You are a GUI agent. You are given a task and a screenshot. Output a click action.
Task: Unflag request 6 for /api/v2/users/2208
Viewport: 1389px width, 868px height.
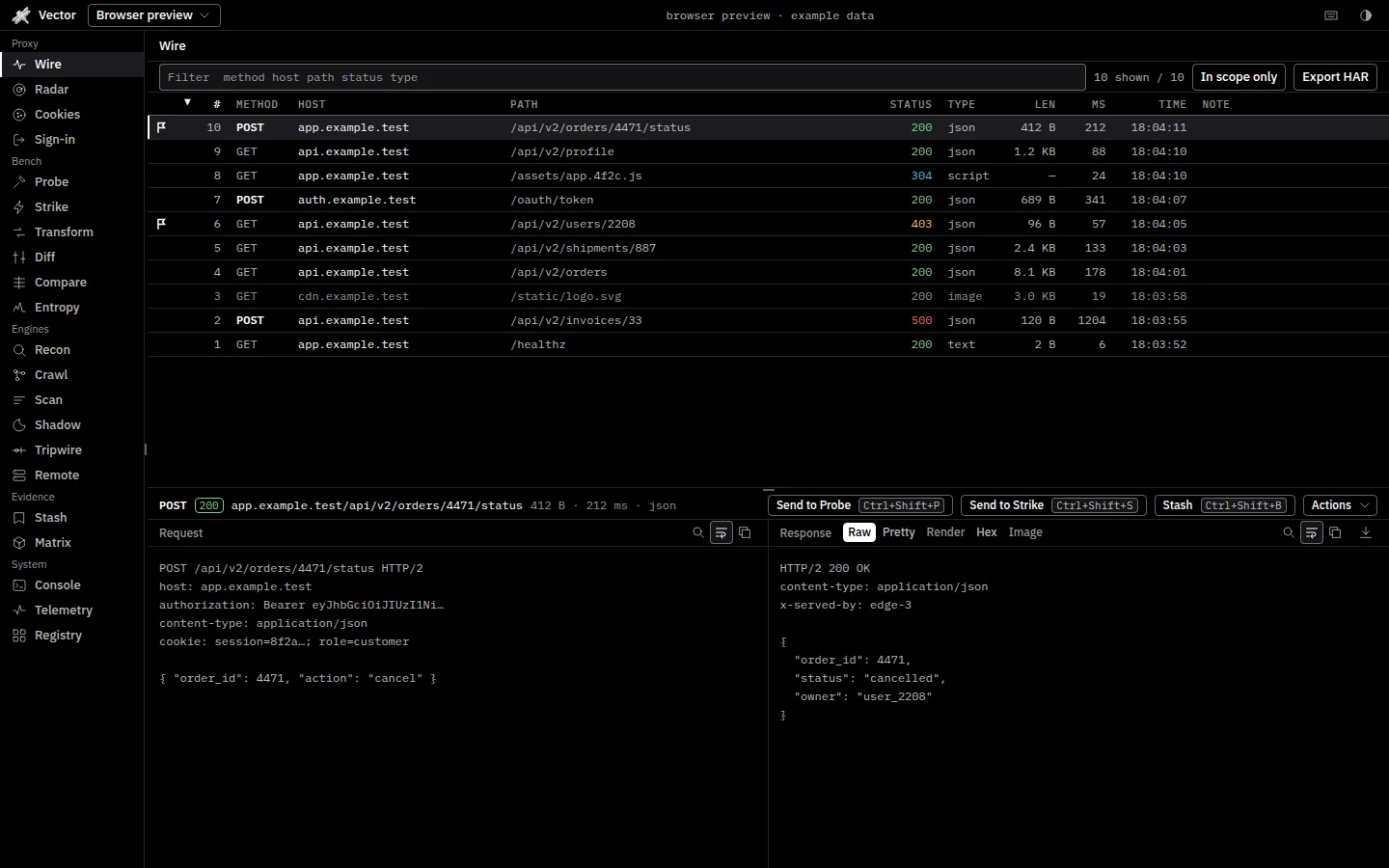[161, 224]
